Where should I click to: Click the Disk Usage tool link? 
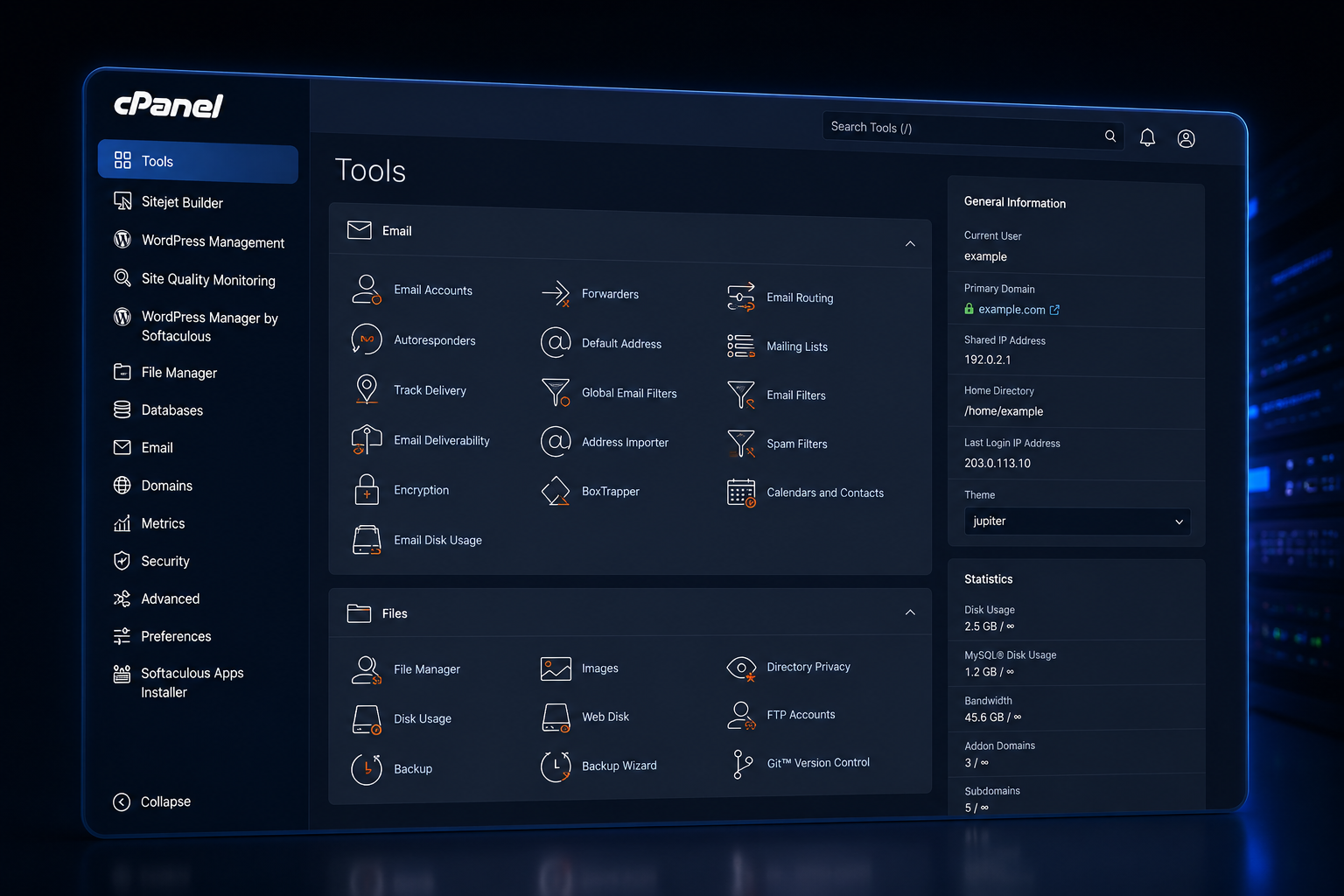[423, 718]
